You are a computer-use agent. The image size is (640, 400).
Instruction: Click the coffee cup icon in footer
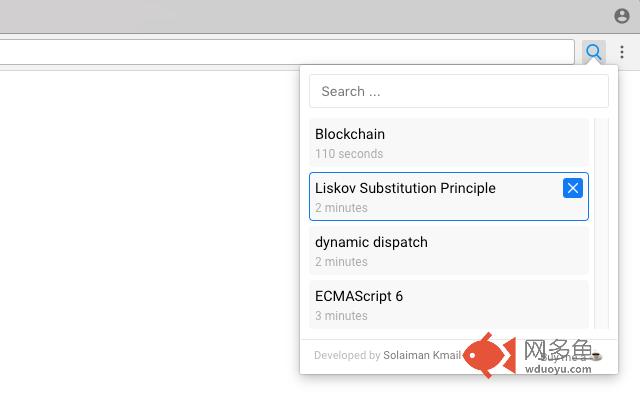[596, 356]
